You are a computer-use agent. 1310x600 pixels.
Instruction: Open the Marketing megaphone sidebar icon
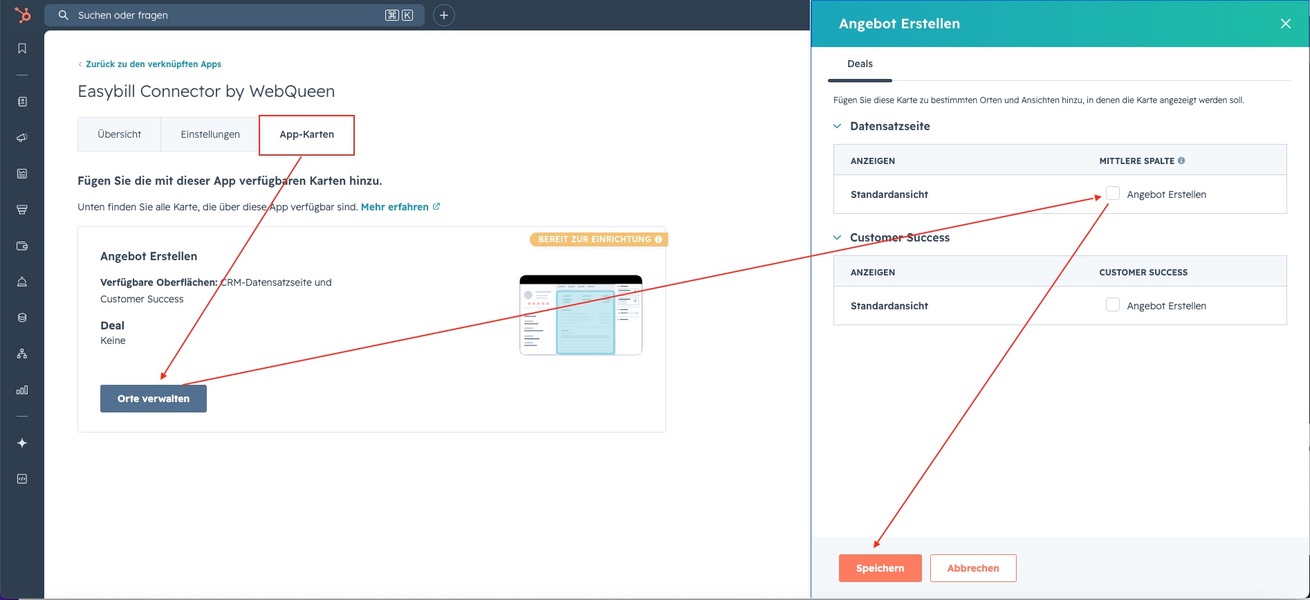[x=22, y=138]
